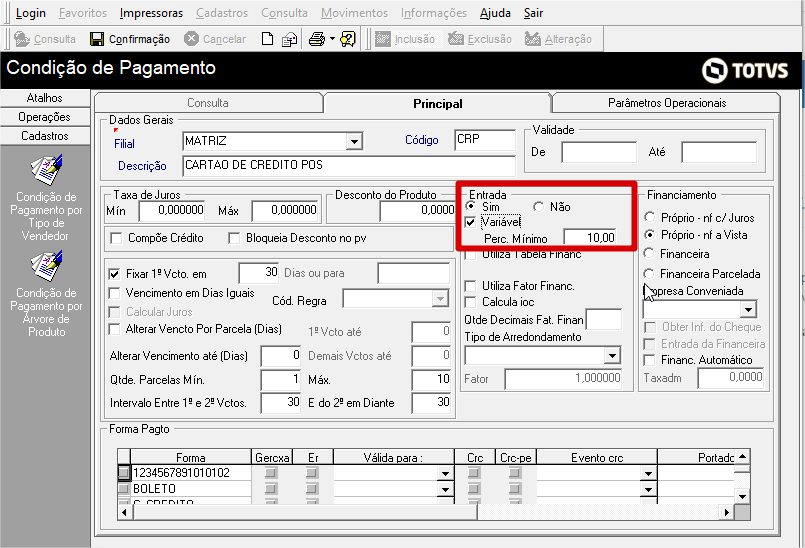Click the grid vertical scroll up arrow
This screenshot has width=805, height=548.
click(x=742, y=456)
